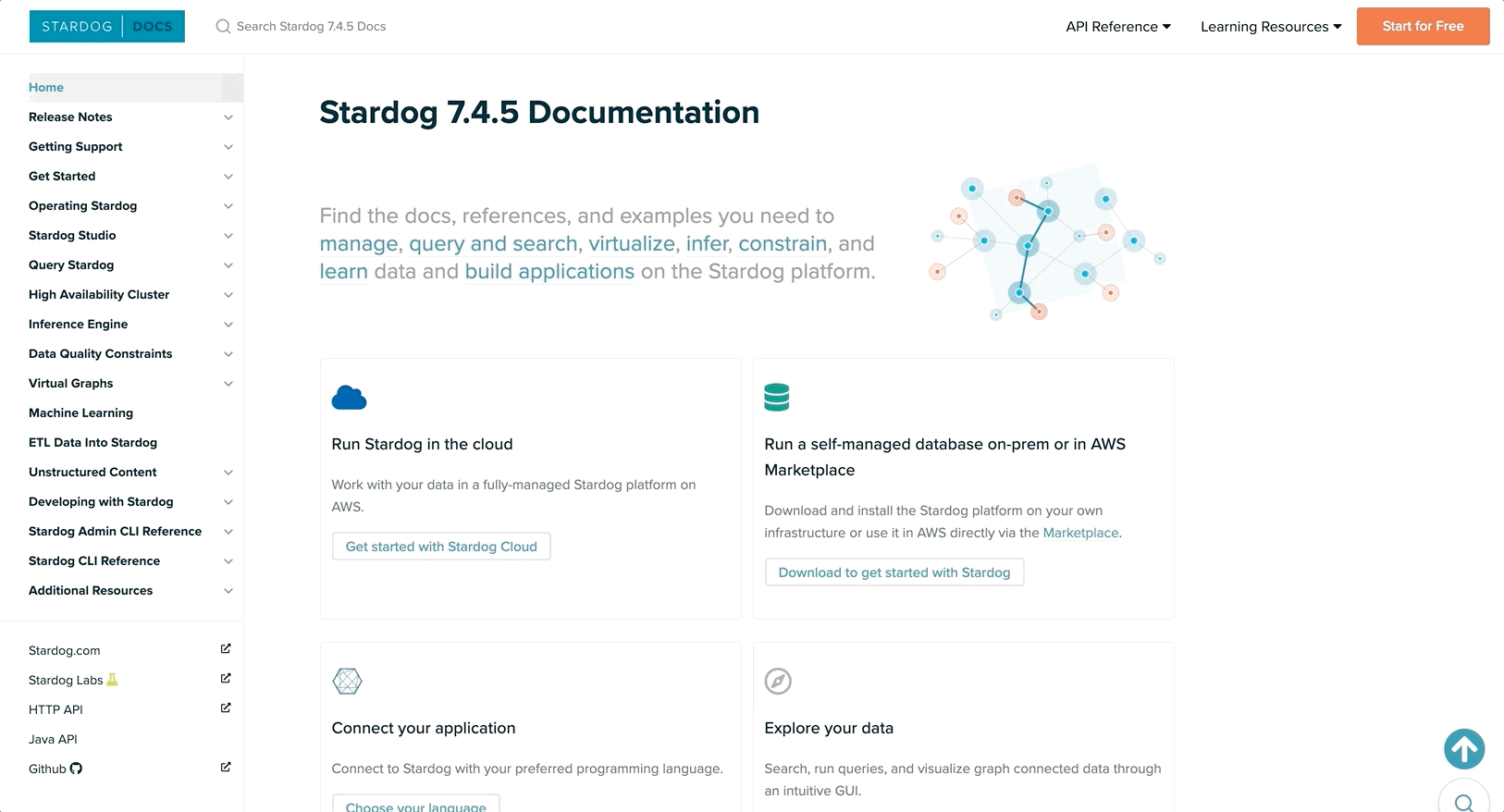1504x812 pixels.
Task: Click the GitHub octocat icon
Action: click(76, 769)
